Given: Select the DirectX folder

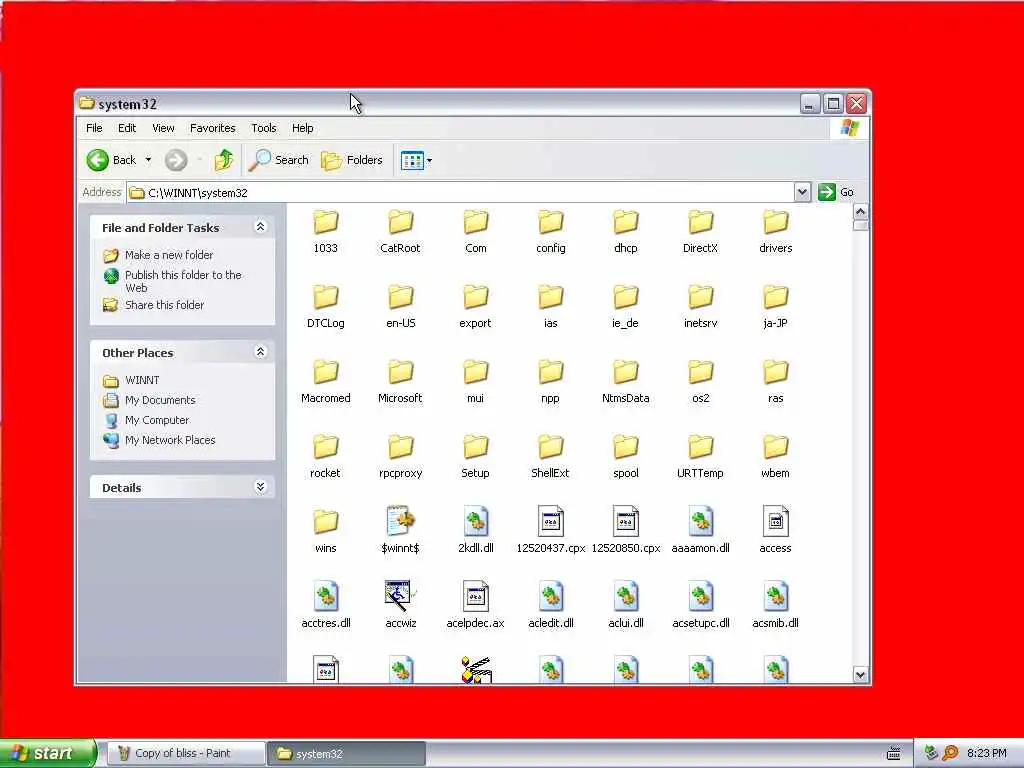Looking at the screenshot, I should pyautogui.click(x=700, y=232).
